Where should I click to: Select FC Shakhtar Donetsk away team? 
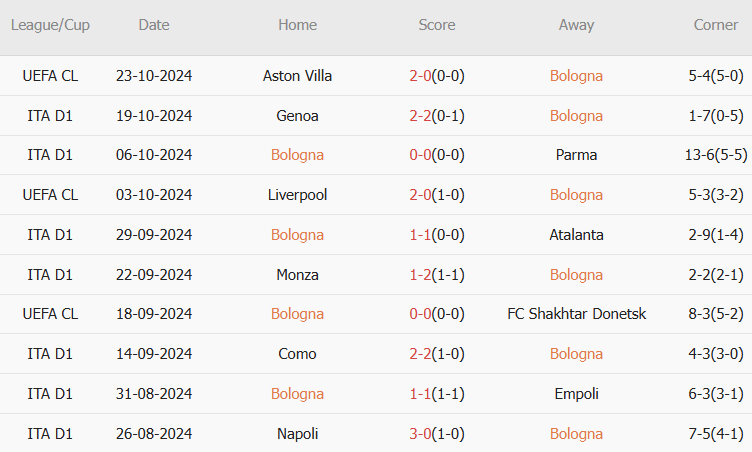click(576, 314)
